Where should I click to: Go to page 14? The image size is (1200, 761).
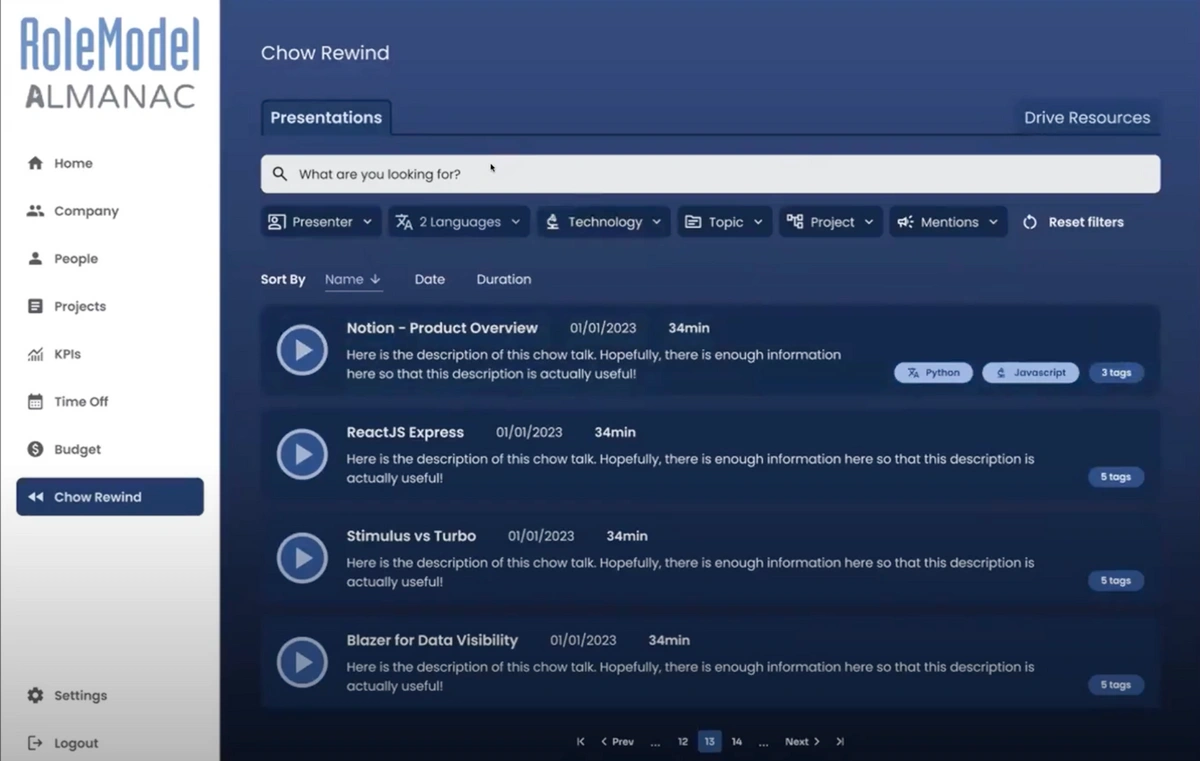(737, 742)
